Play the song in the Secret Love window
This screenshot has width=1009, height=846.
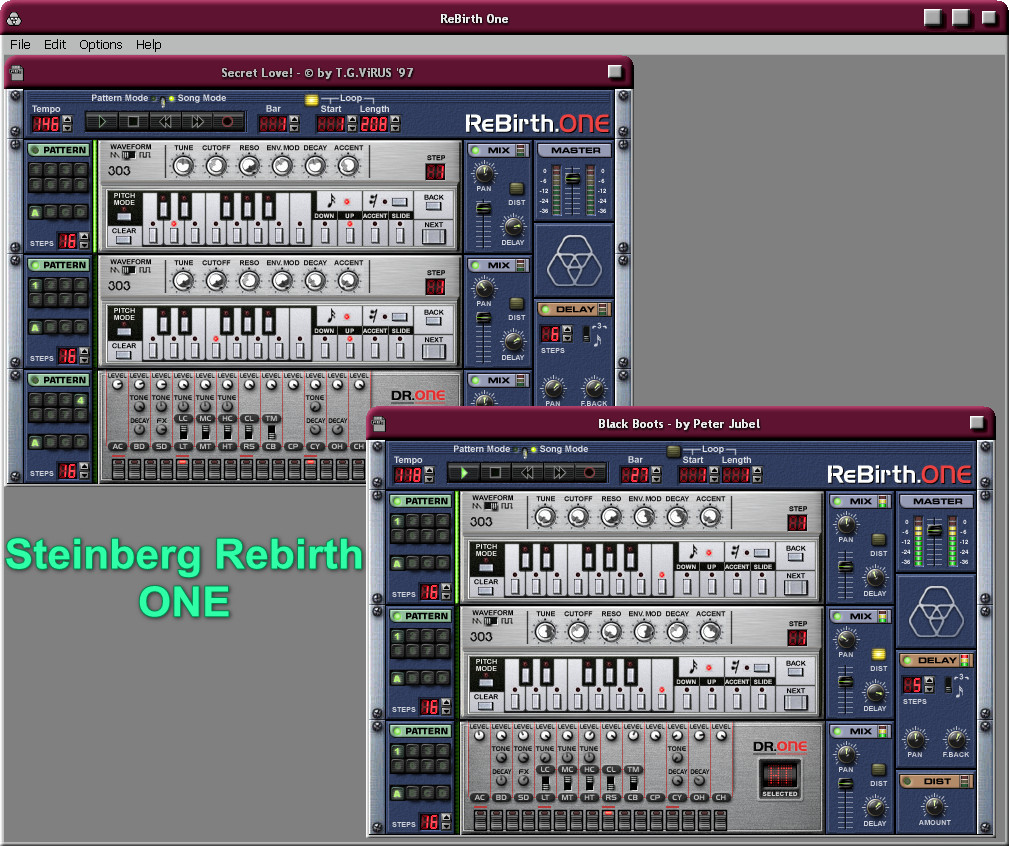coord(102,122)
